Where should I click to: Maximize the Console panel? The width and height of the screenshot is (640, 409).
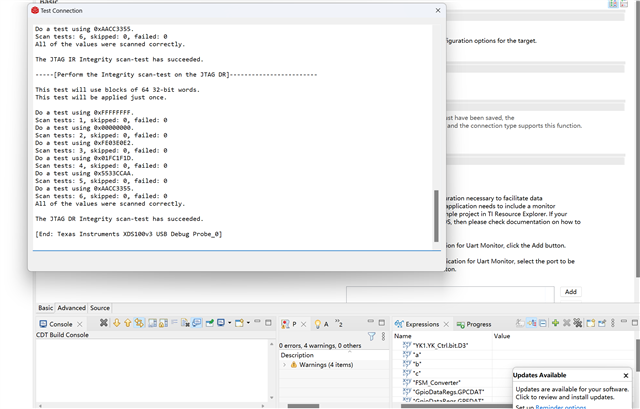pos(268,322)
